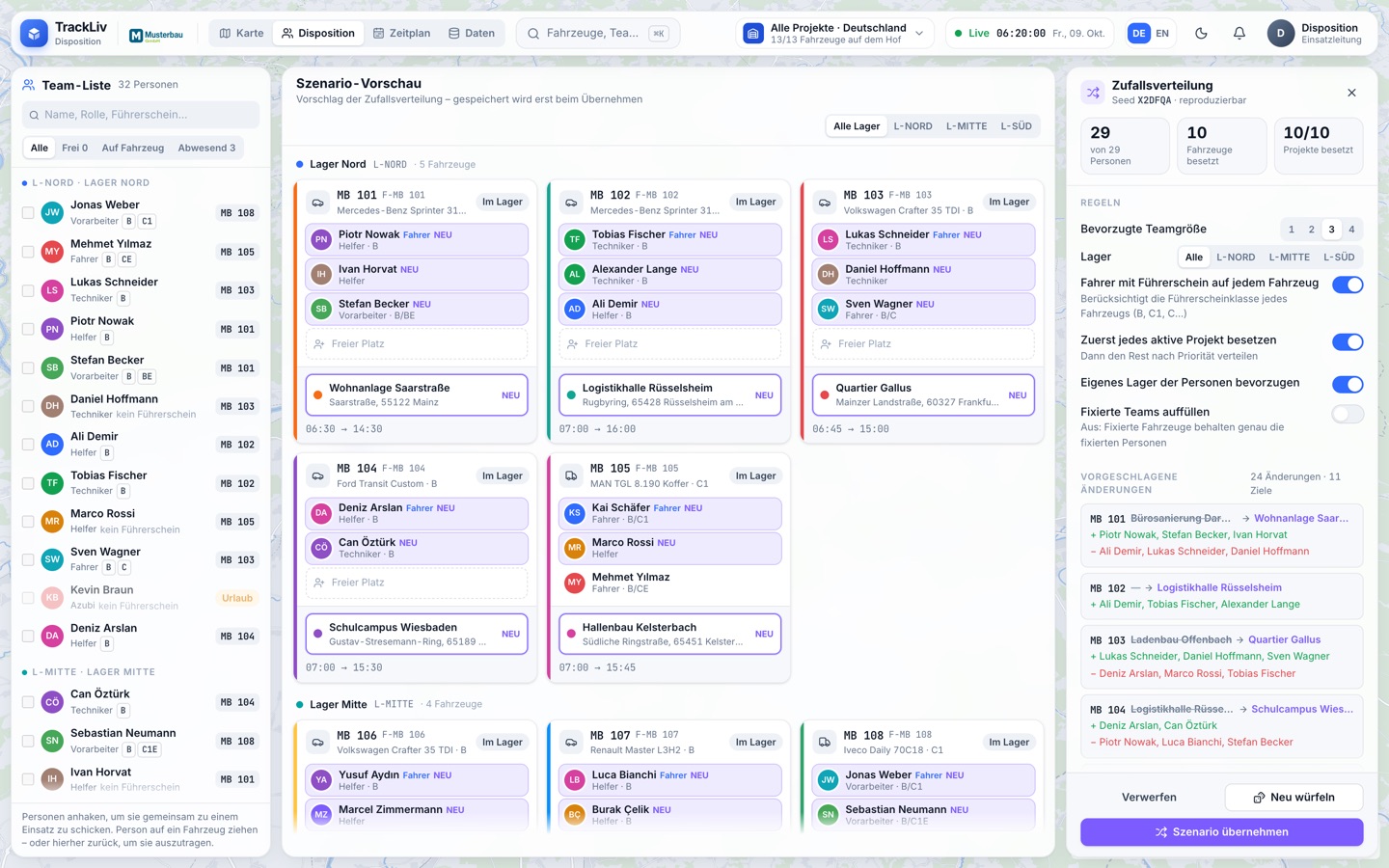Click the vehicle icon on MB 107 card
Image resolution: width=1389 pixels, height=868 pixels.
tap(571, 743)
